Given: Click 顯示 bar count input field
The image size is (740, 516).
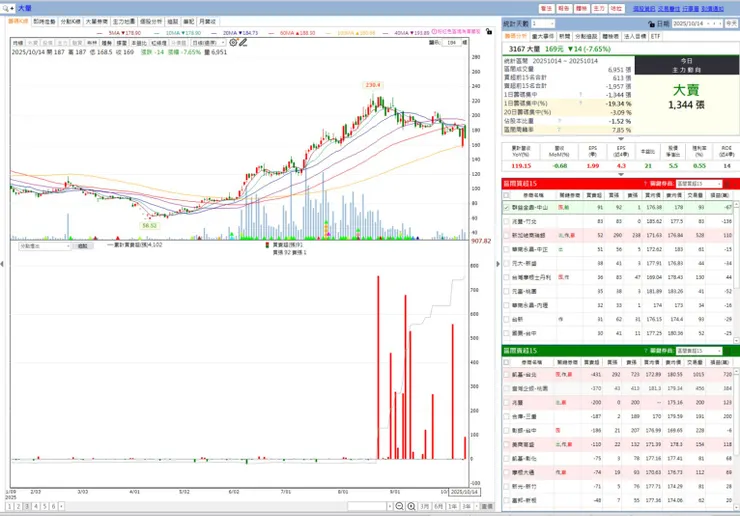Looking at the screenshot, I should point(452,42).
